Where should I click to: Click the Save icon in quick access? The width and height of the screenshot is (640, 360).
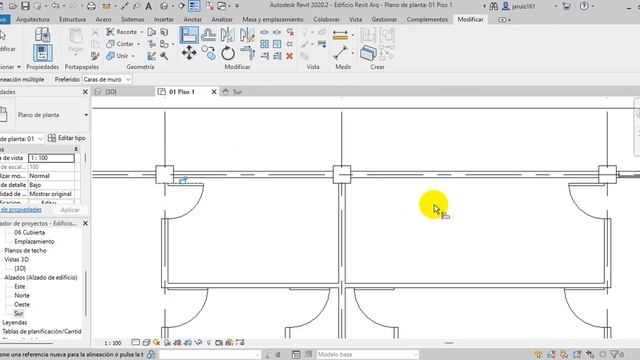[25, 6]
